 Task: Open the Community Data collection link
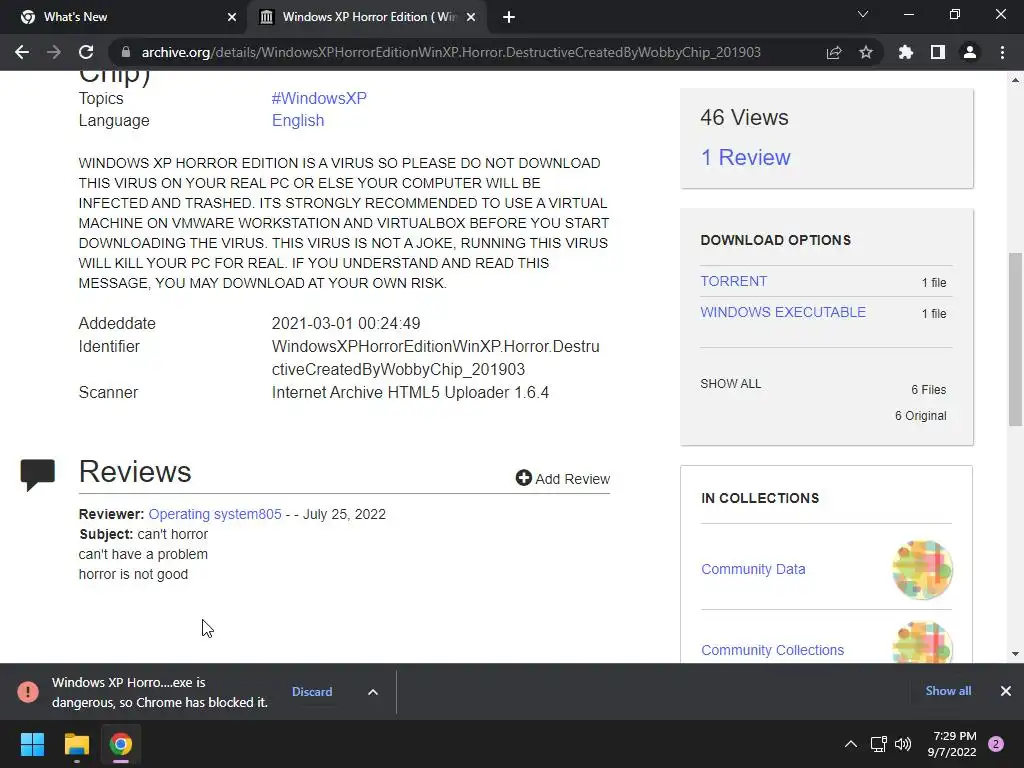click(x=753, y=569)
